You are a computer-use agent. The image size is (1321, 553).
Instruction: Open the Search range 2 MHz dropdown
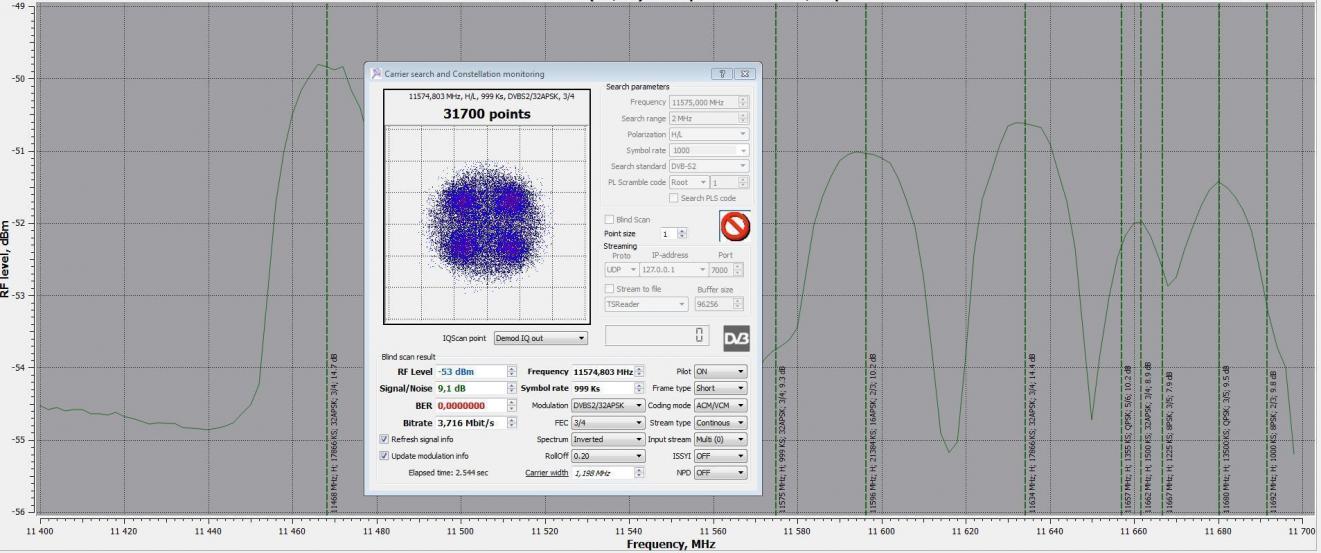pos(708,118)
